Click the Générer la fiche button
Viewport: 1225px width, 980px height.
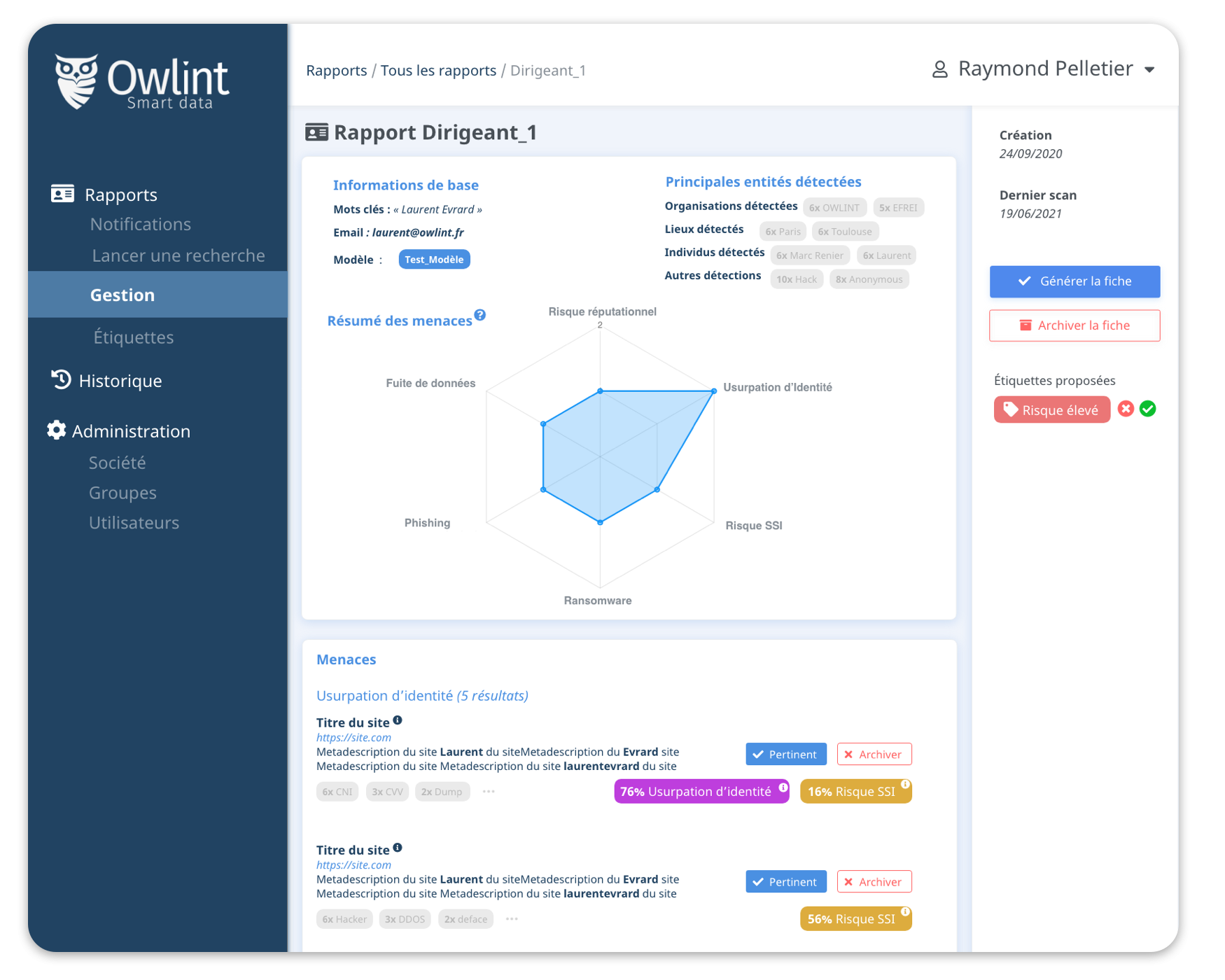coord(1074,281)
